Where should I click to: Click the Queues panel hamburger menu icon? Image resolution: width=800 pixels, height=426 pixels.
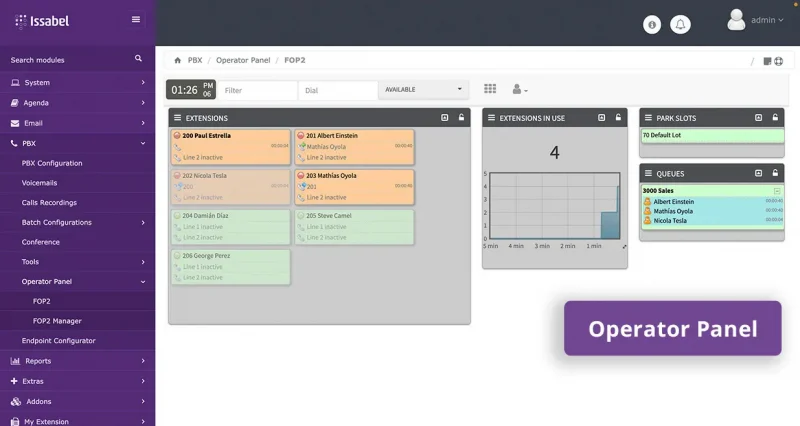click(649, 173)
